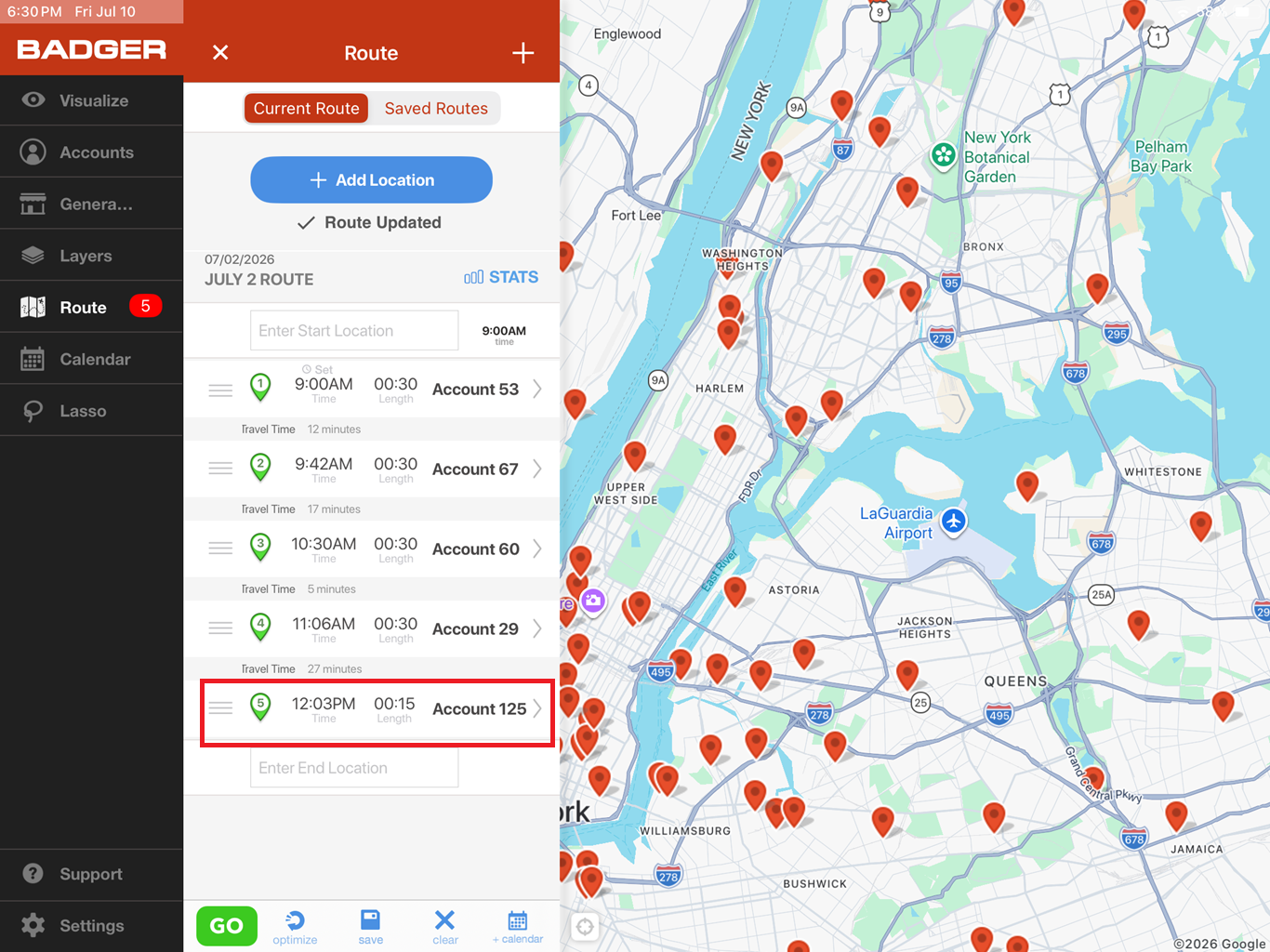The width and height of the screenshot is (1270, 952).
Task: Click the 9:42AM time for Account 67
Action: pos(324,469)
